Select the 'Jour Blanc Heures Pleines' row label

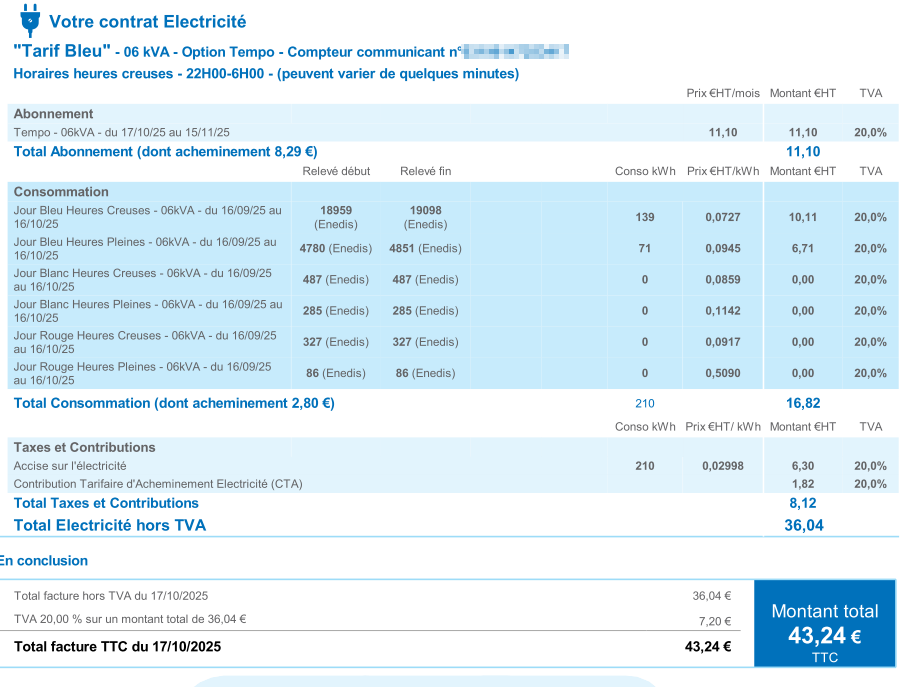pyautogui.click(x=147, y=311)
